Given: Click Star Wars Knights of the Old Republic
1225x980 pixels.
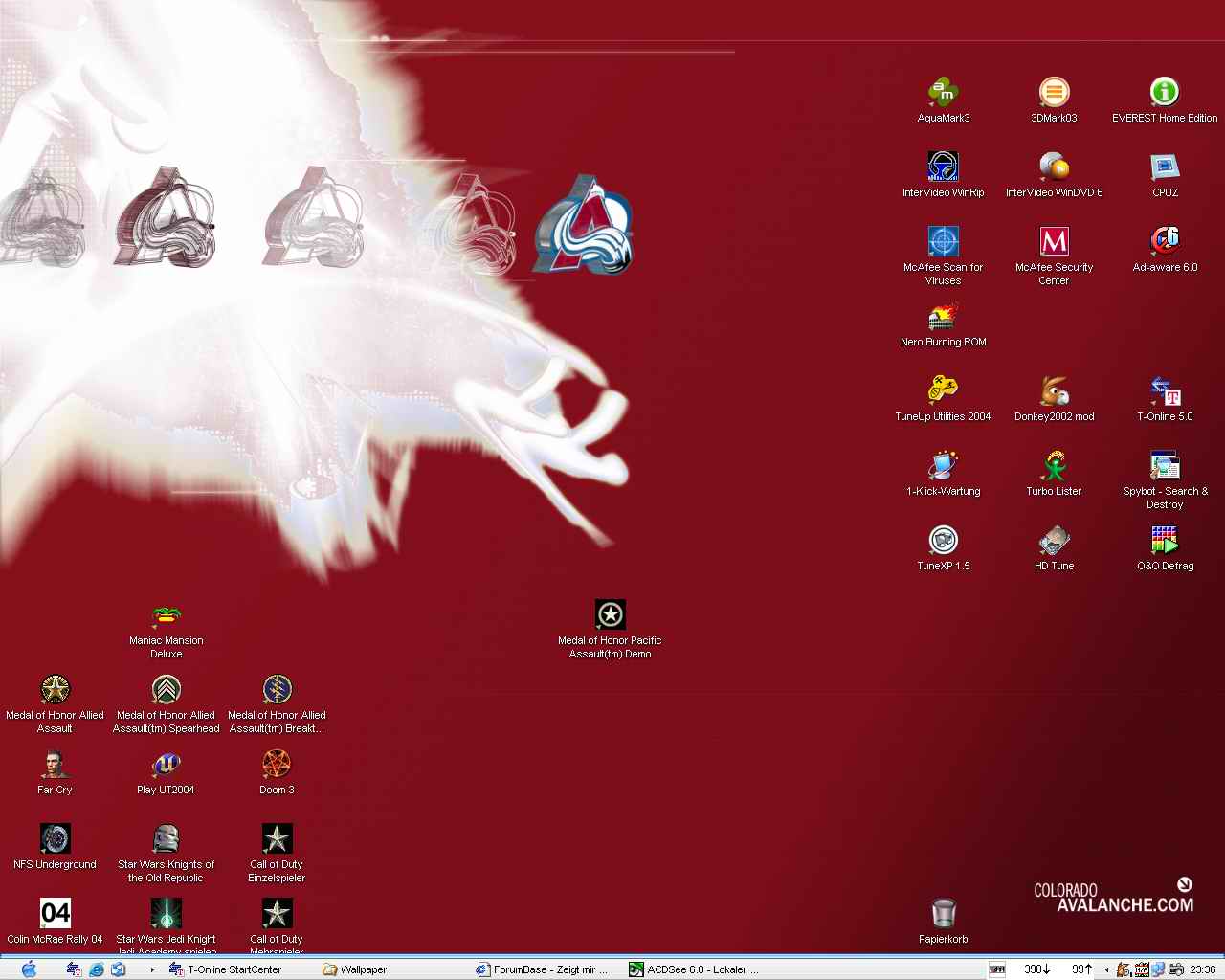Looking at the screenshot, I should (x=166, y=838).
